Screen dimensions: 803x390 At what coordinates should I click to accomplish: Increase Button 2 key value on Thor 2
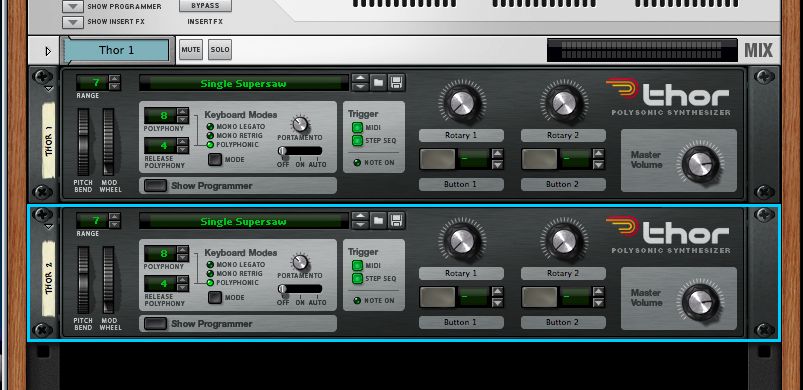(x=598, y=292)
